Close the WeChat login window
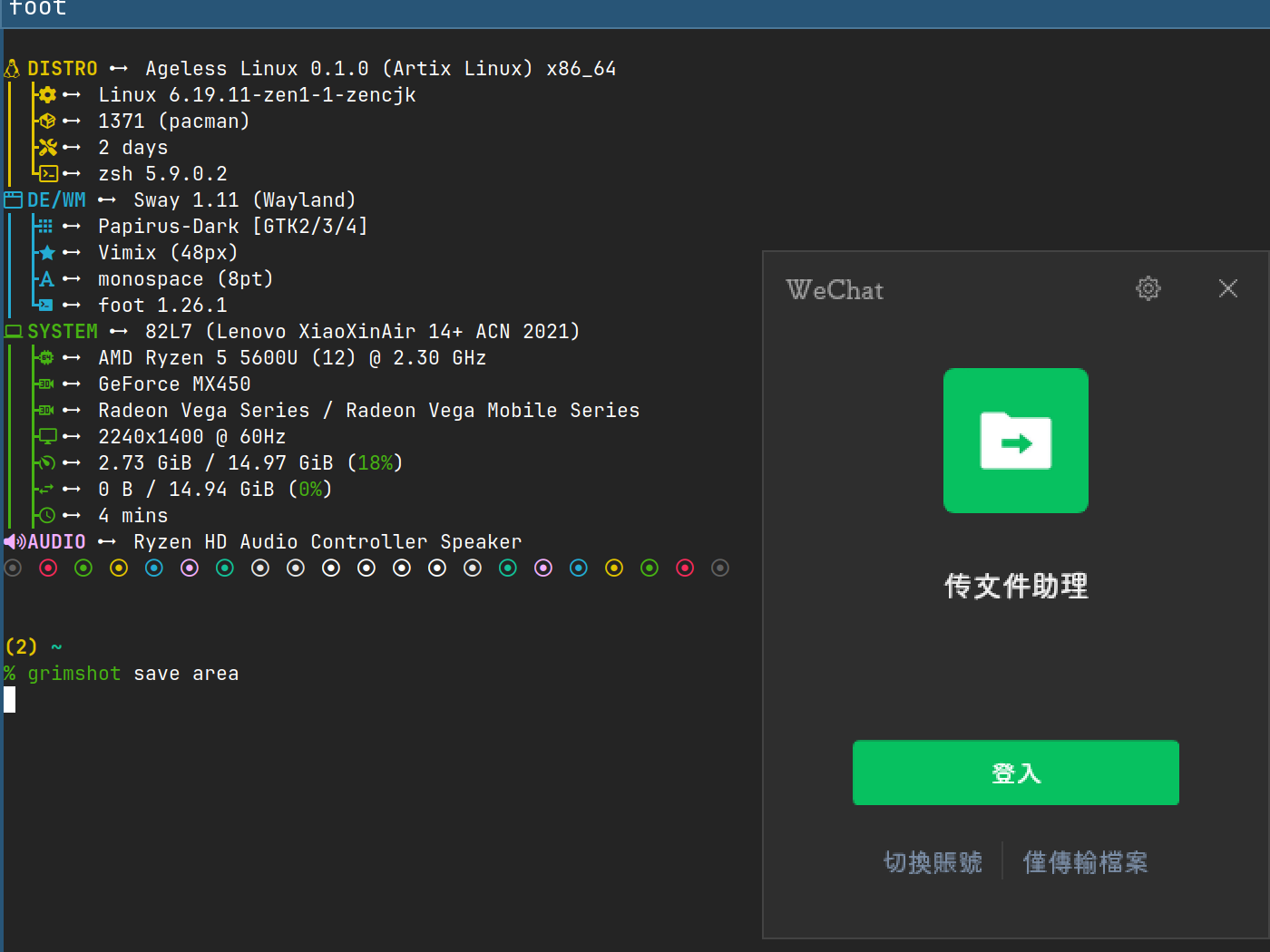Image resolution: width=1270 pixels, height=952 pixels. (x=1228, y=288)
